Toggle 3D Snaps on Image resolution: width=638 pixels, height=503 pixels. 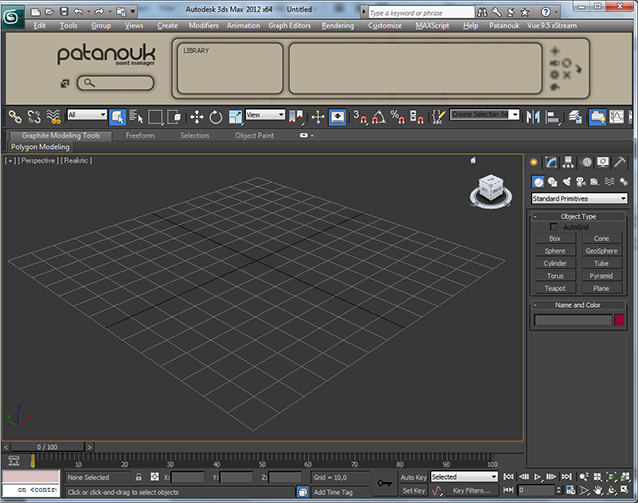(360, 117)
